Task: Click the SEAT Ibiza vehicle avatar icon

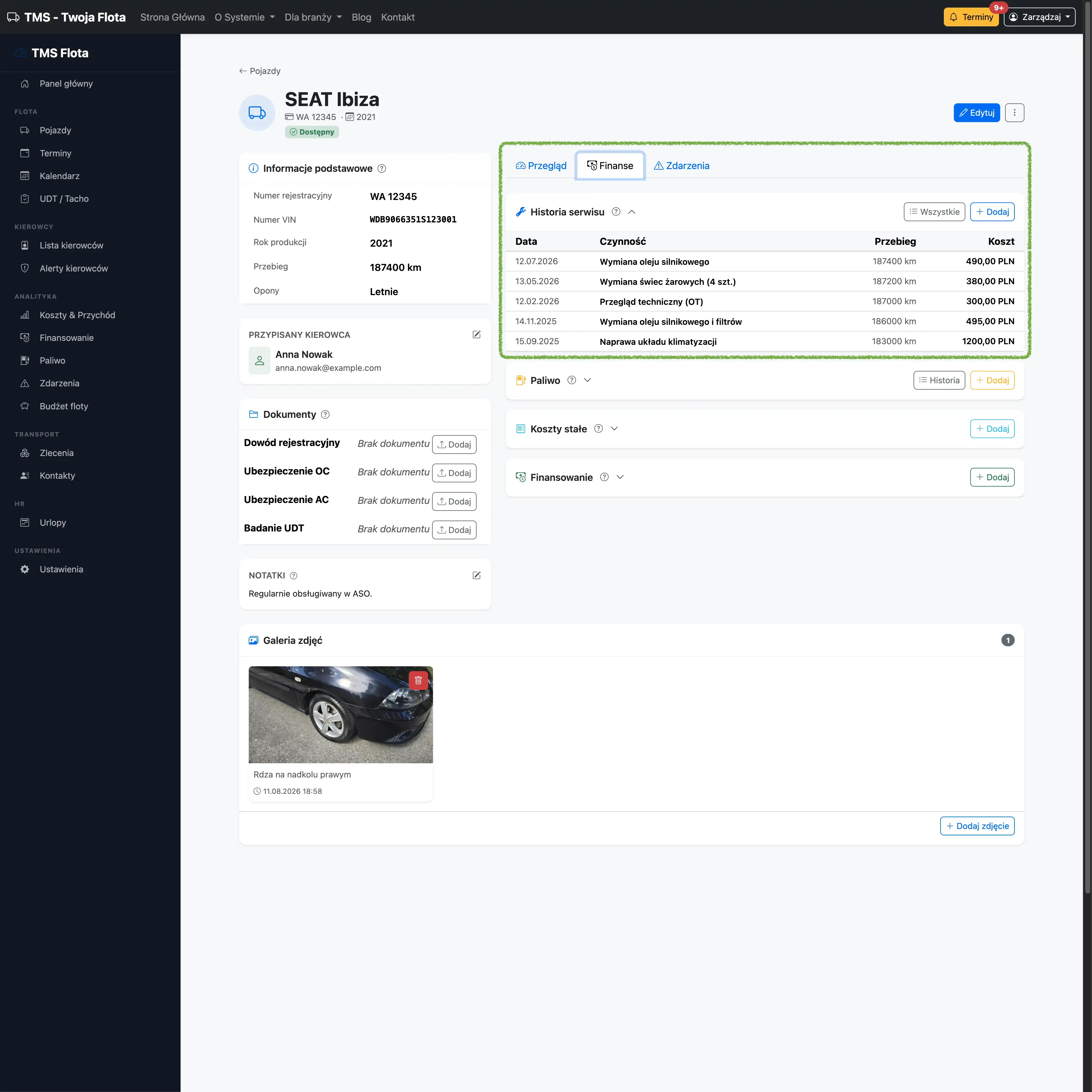Action: coord(257,113)
